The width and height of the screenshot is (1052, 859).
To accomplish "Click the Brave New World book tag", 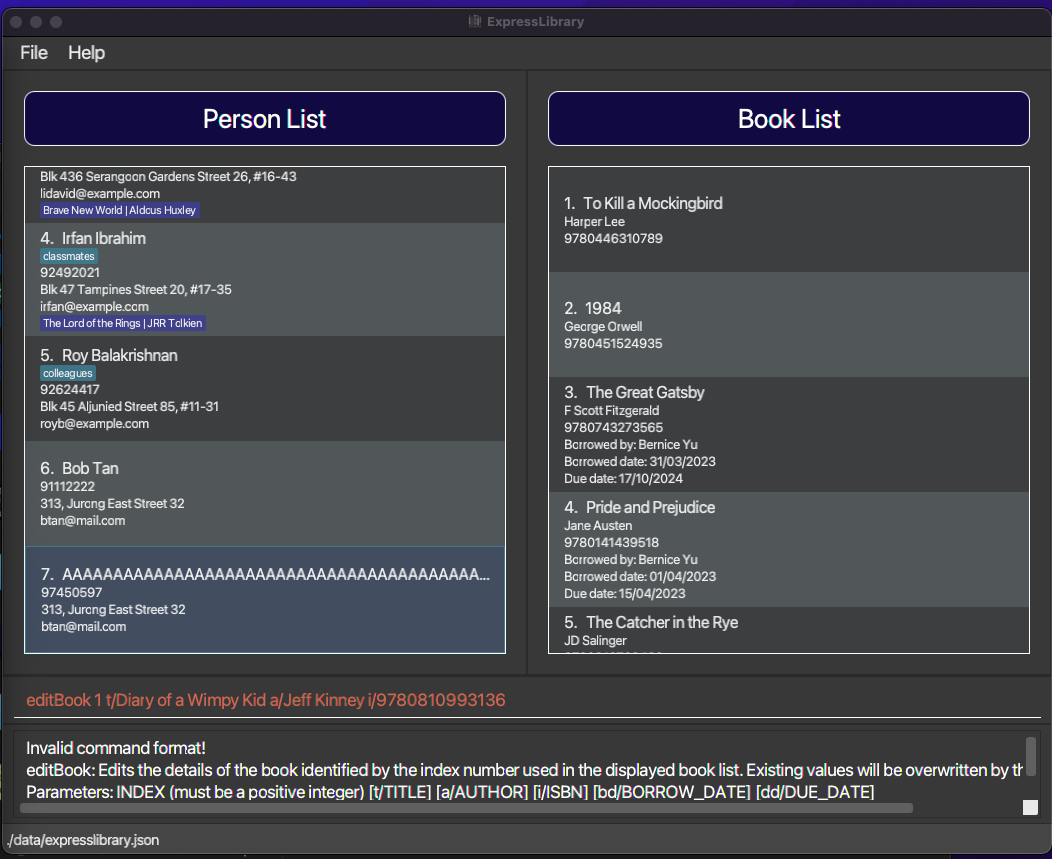I will [x=119, y=210].
